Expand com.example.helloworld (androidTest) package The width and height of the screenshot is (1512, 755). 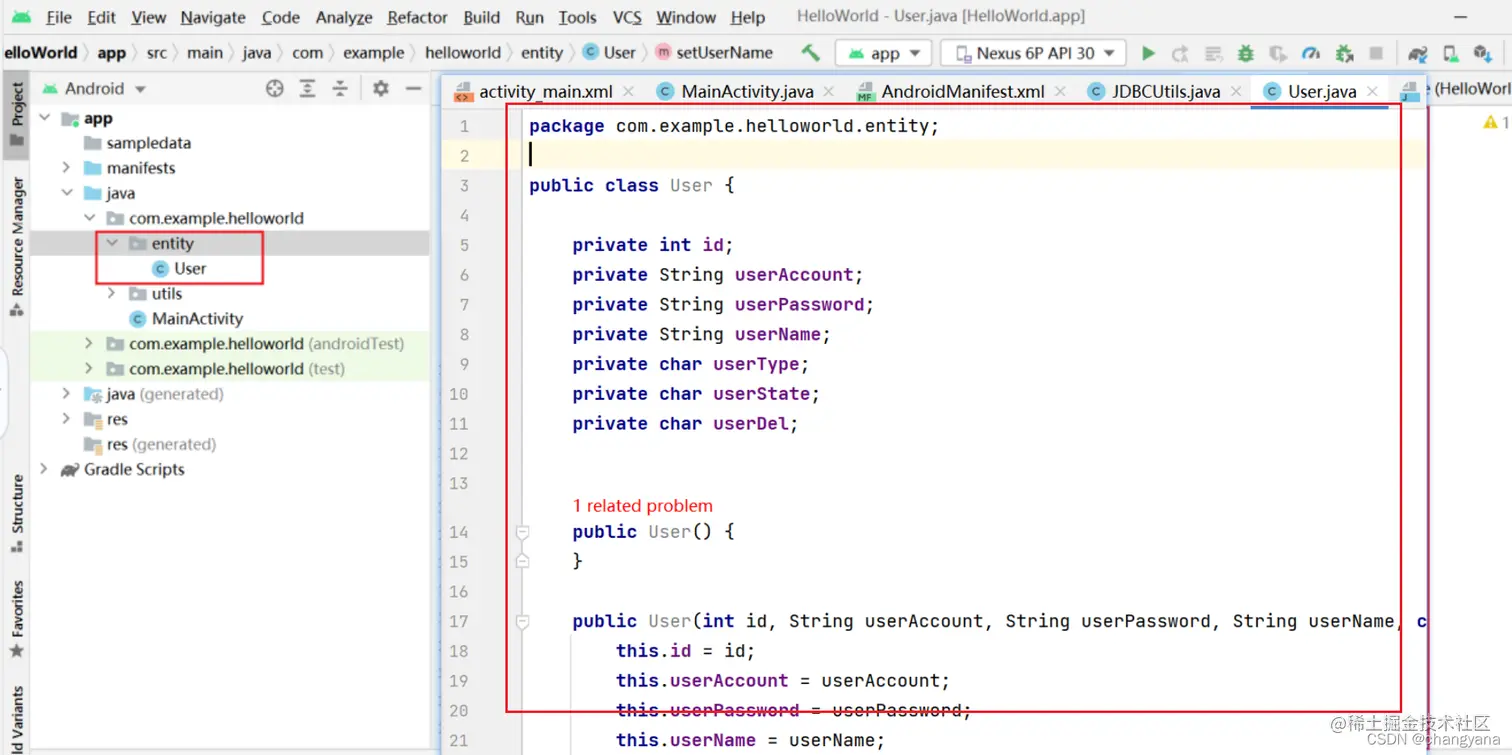pos(89,343)
